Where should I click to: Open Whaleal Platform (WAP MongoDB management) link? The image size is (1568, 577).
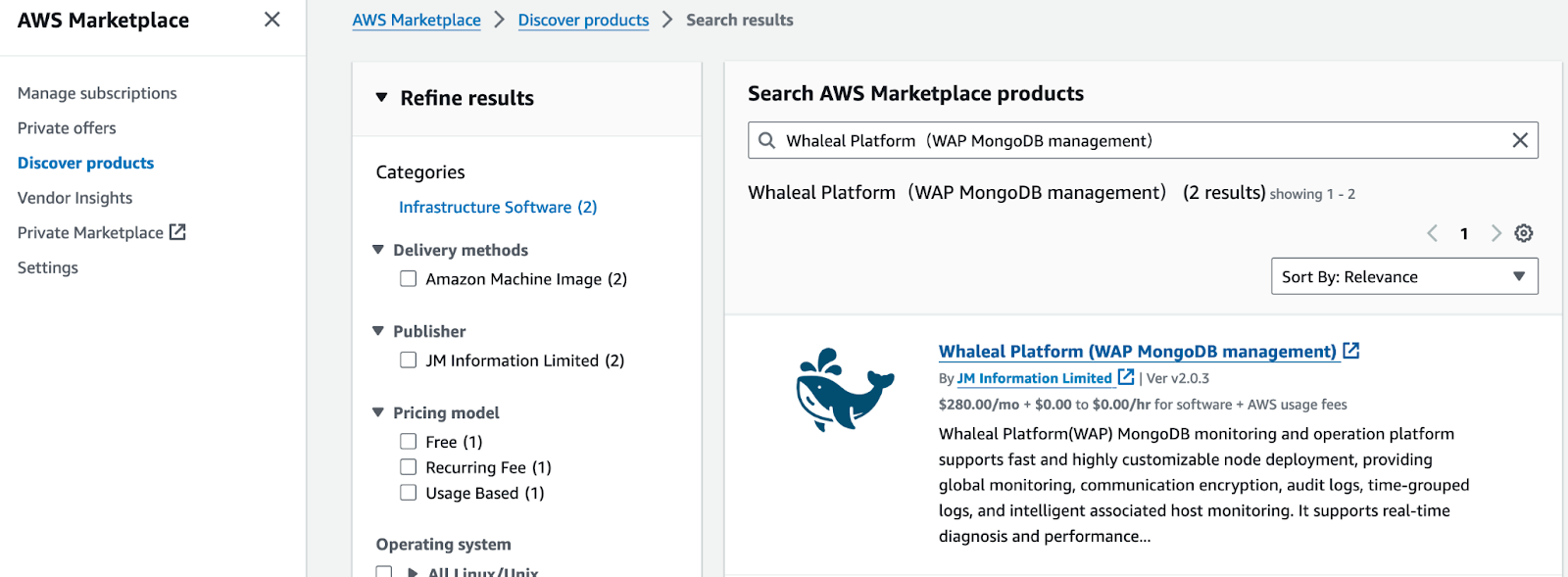(1137, 351)
